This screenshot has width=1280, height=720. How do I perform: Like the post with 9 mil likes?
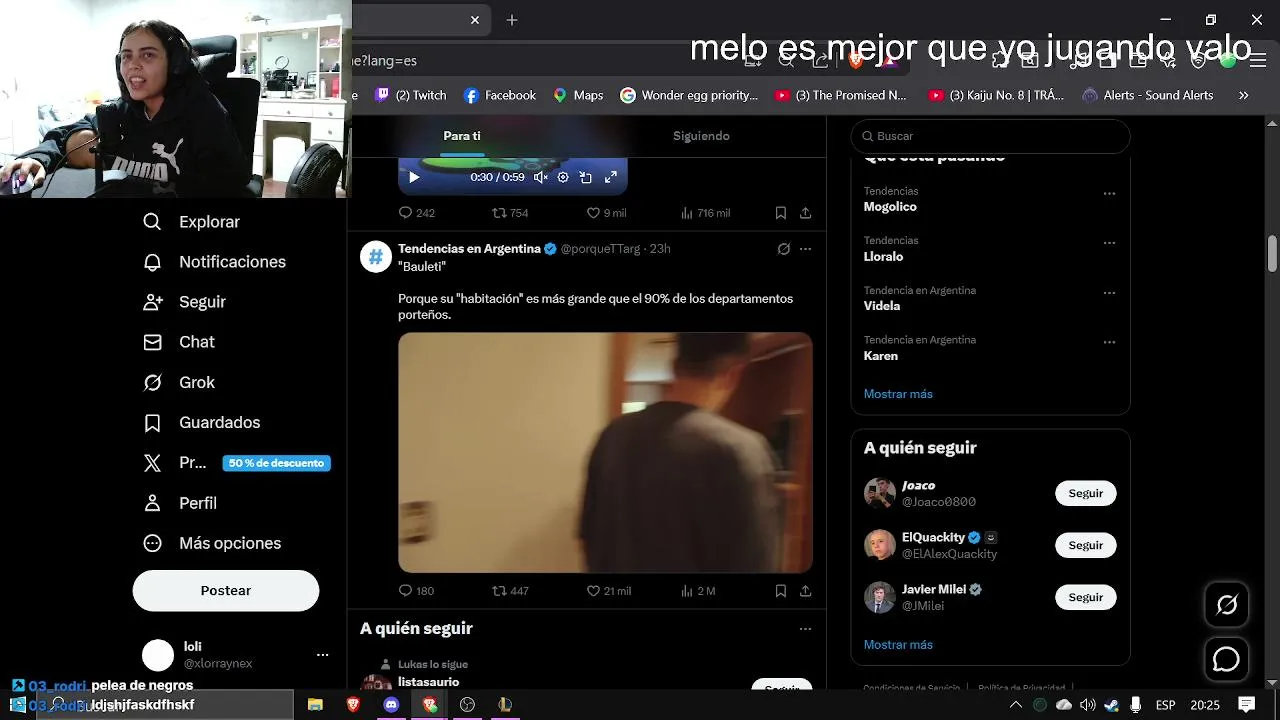pyautogui.click(x=606, y=213)
